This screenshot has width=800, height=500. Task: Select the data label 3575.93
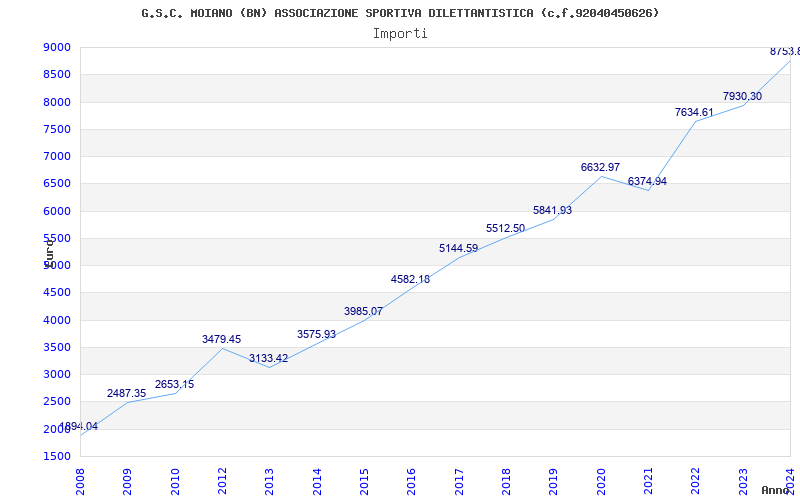316,334
